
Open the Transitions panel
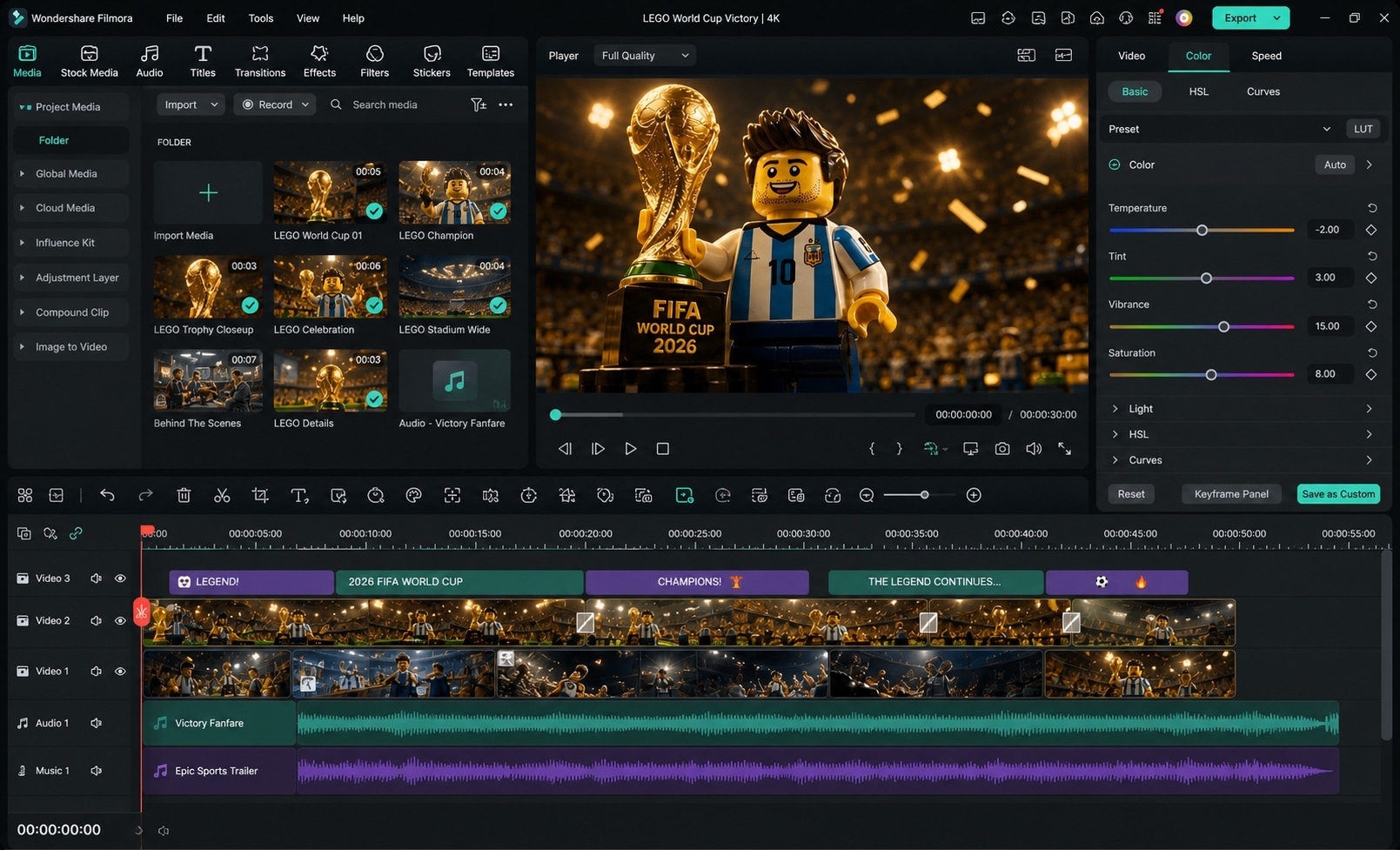point(260,62)
